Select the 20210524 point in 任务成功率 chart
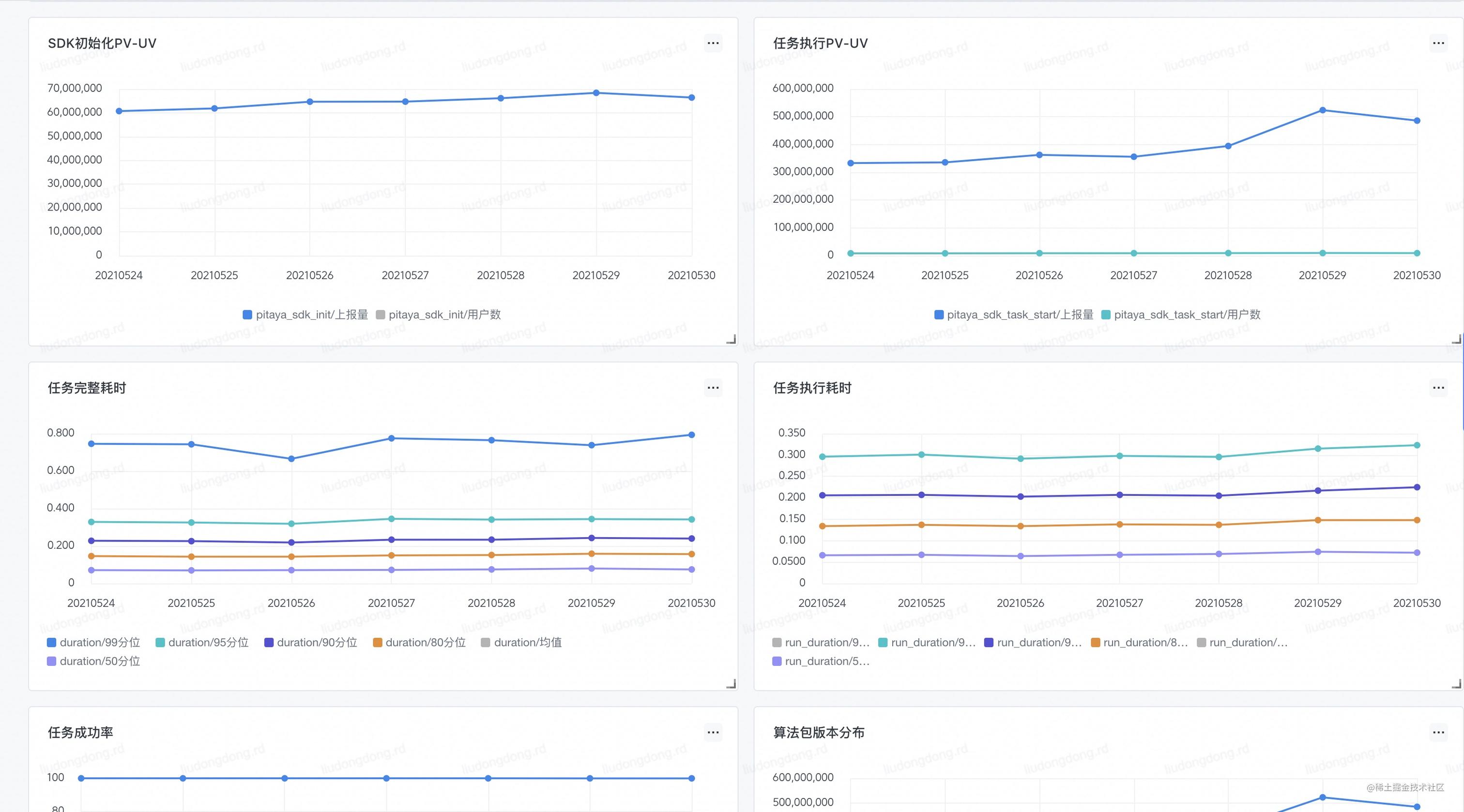The width and height of the screenshot is (1464, 812). 81,779
